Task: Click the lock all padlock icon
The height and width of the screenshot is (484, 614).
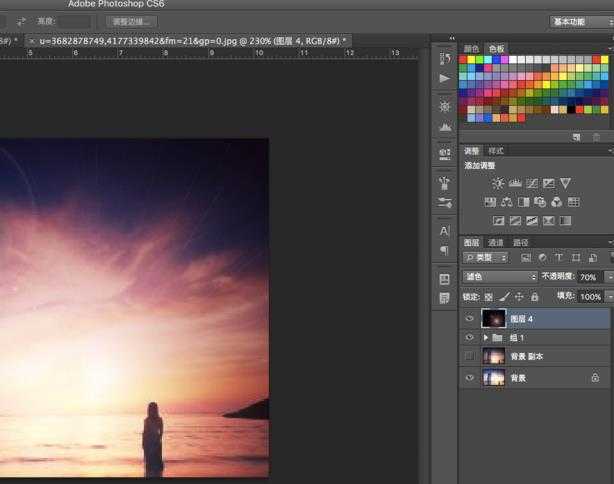Action: pos(534,297)
